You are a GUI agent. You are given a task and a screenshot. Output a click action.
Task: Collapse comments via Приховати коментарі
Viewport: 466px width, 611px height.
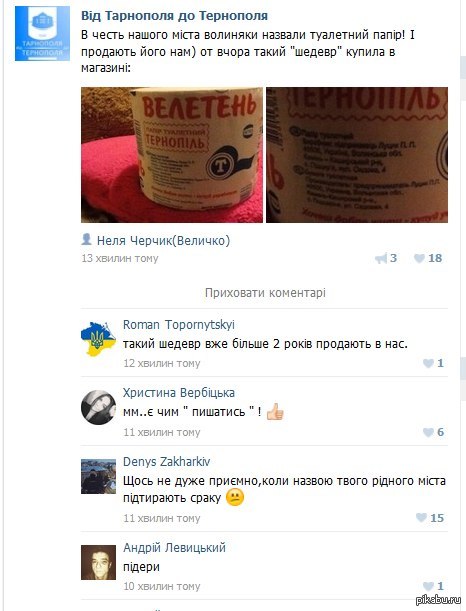265,293
